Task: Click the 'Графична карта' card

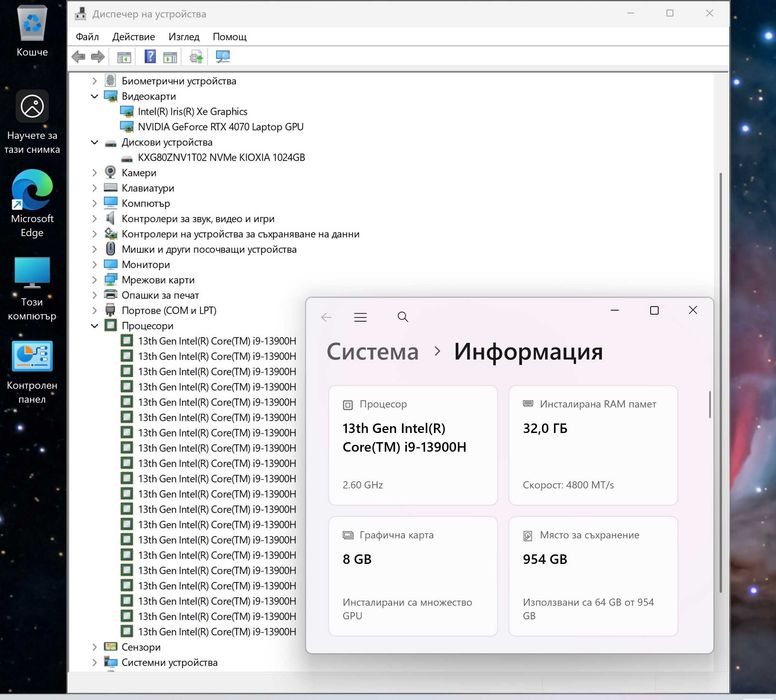Action: (x=413, y=576)
